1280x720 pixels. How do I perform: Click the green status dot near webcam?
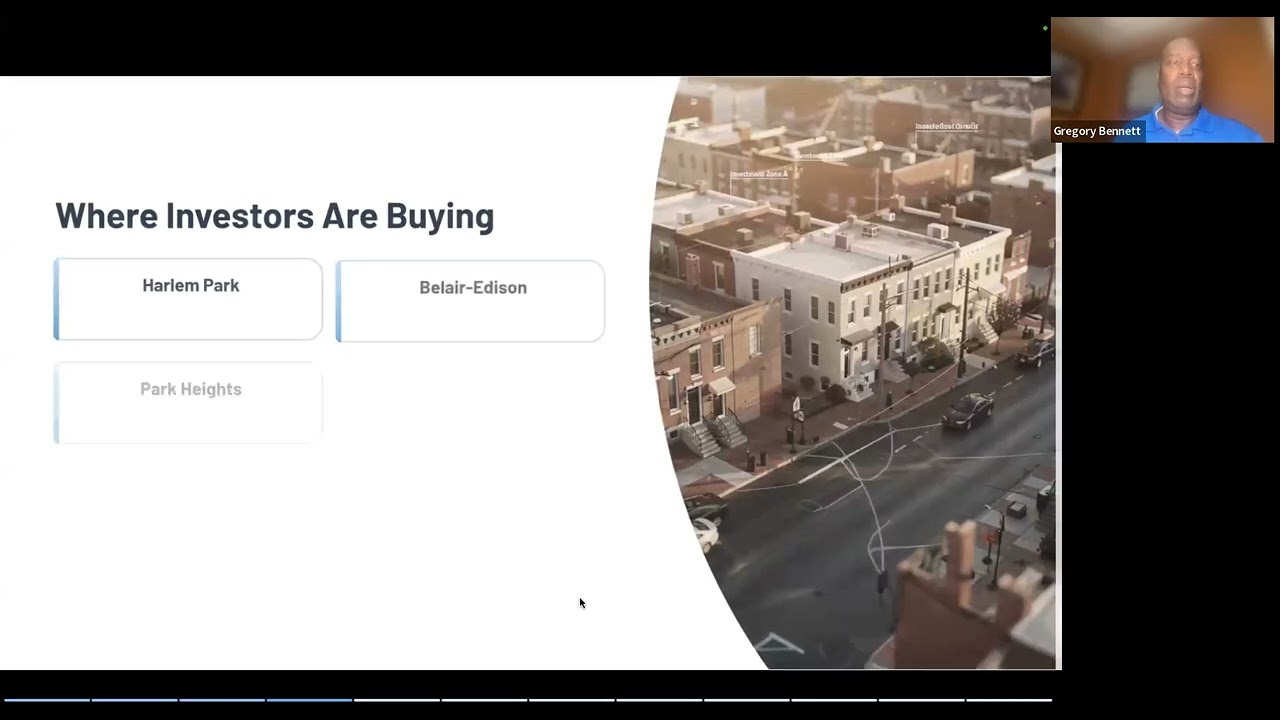1045,28
